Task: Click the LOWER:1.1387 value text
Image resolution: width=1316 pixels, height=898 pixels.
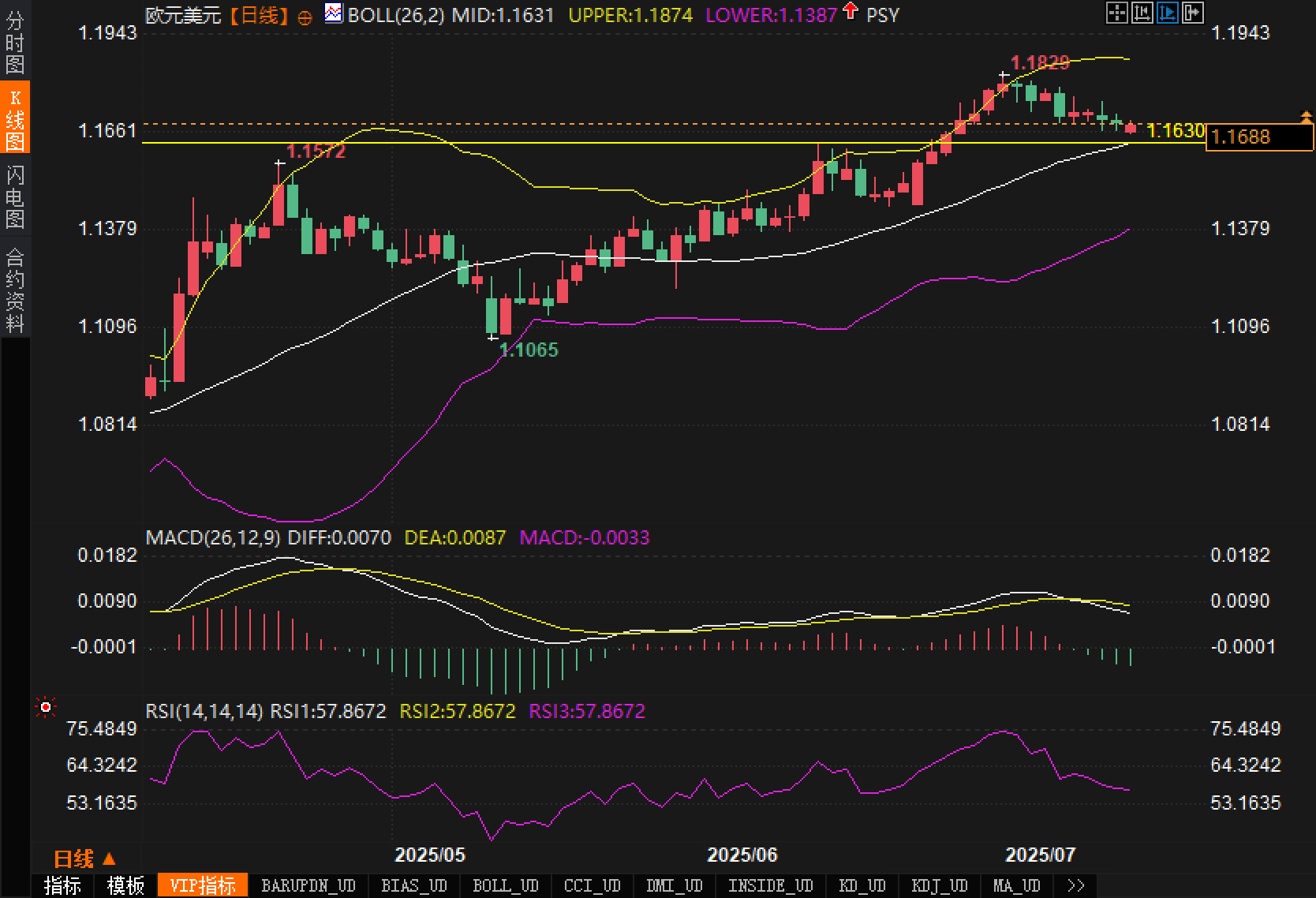Action: [771, 15]
